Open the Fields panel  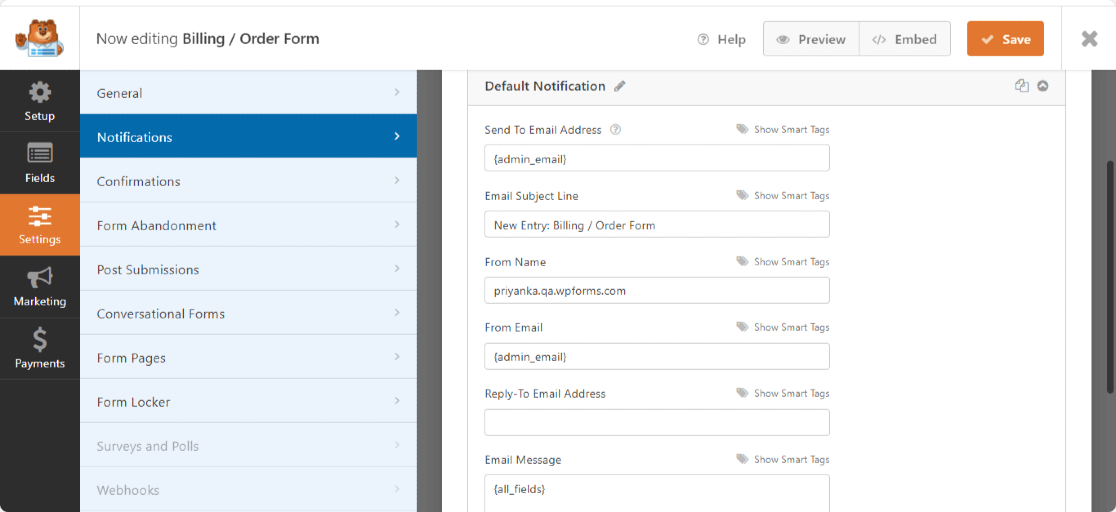[x=40, y=163]
